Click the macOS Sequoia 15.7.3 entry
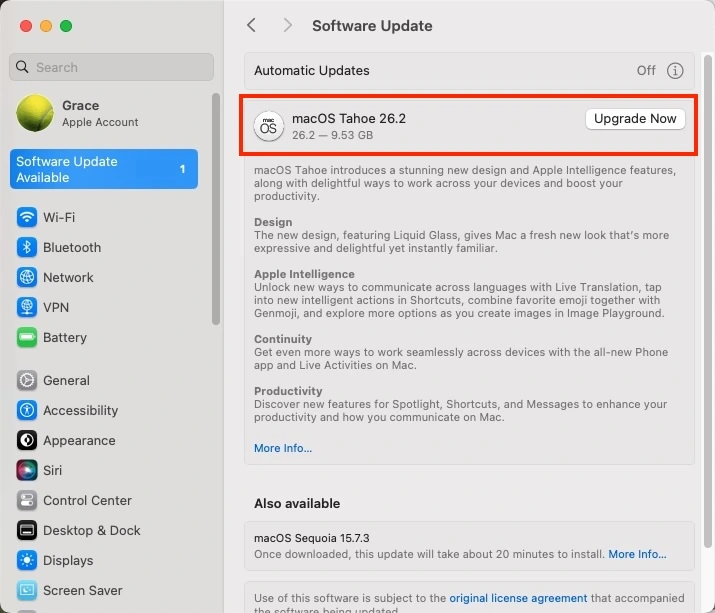The image size is (715, 613). point(469,546)
